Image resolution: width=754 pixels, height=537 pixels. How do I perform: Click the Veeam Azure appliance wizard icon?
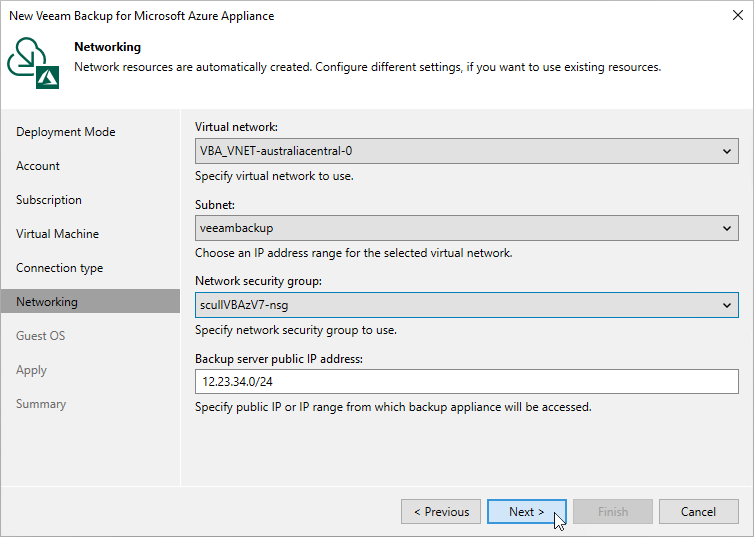(x=33, y=63)
